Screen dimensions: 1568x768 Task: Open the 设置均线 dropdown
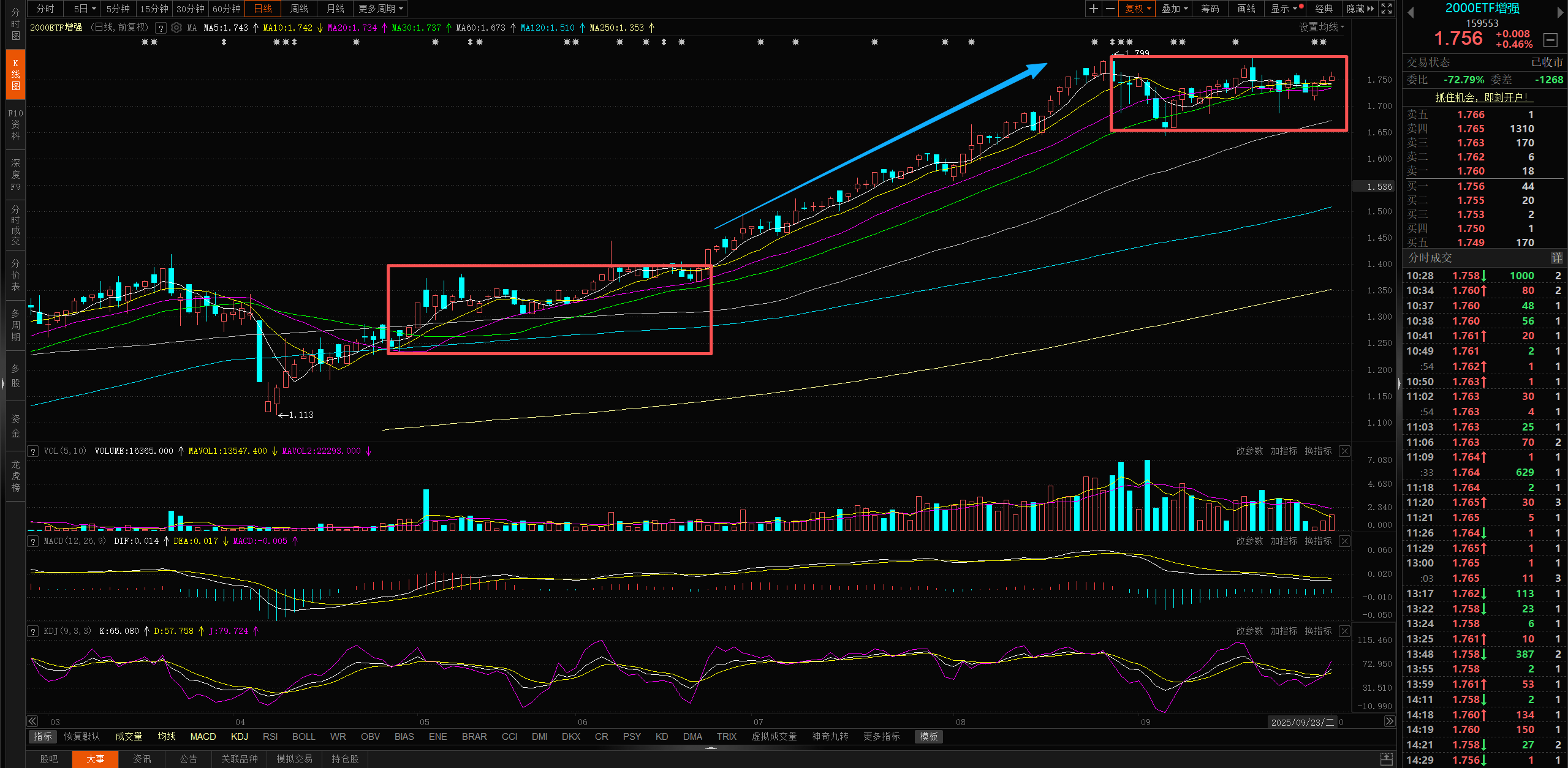tap(1322, 28)
